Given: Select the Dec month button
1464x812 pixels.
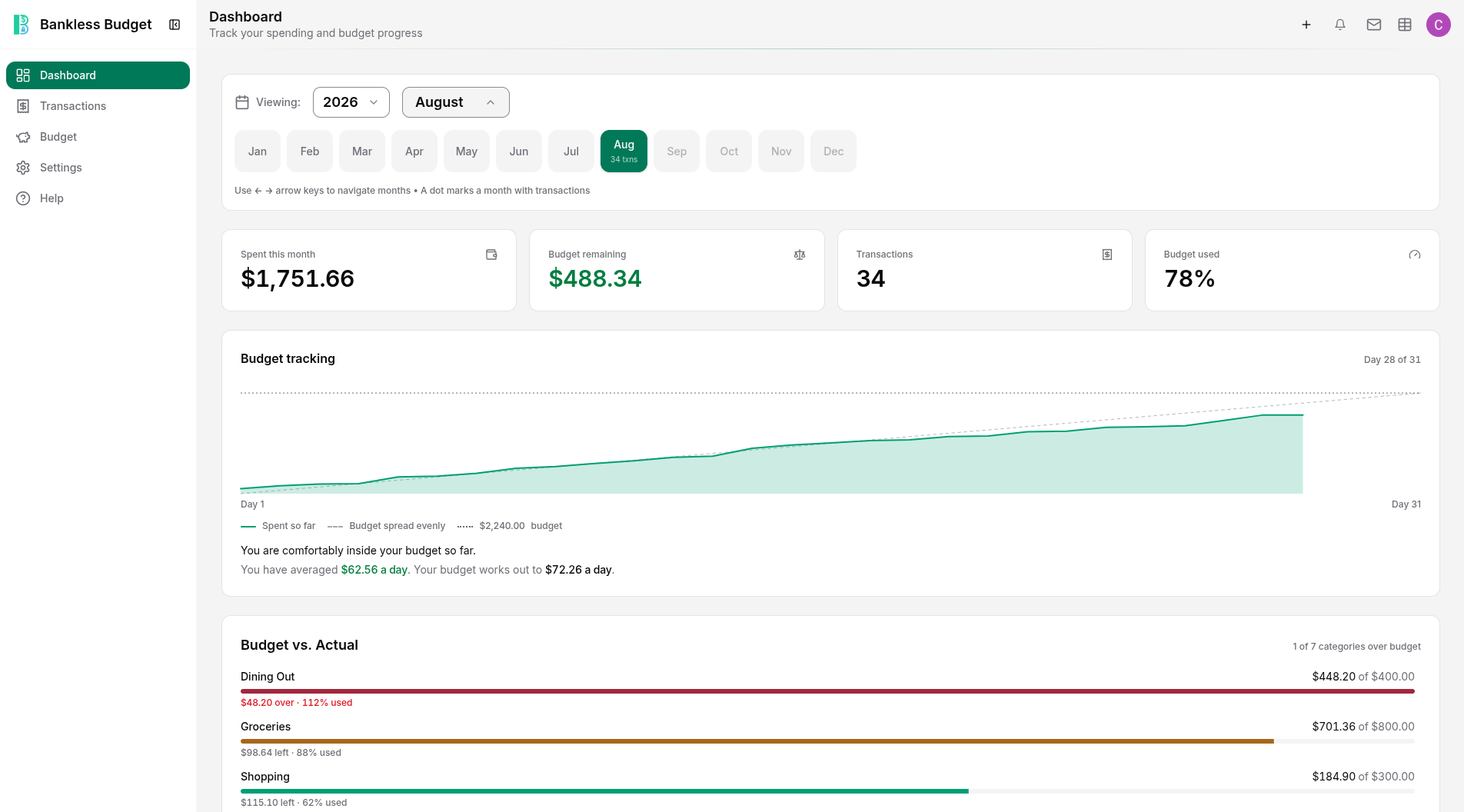Looking at the screenshot, I should coord(833,151).
